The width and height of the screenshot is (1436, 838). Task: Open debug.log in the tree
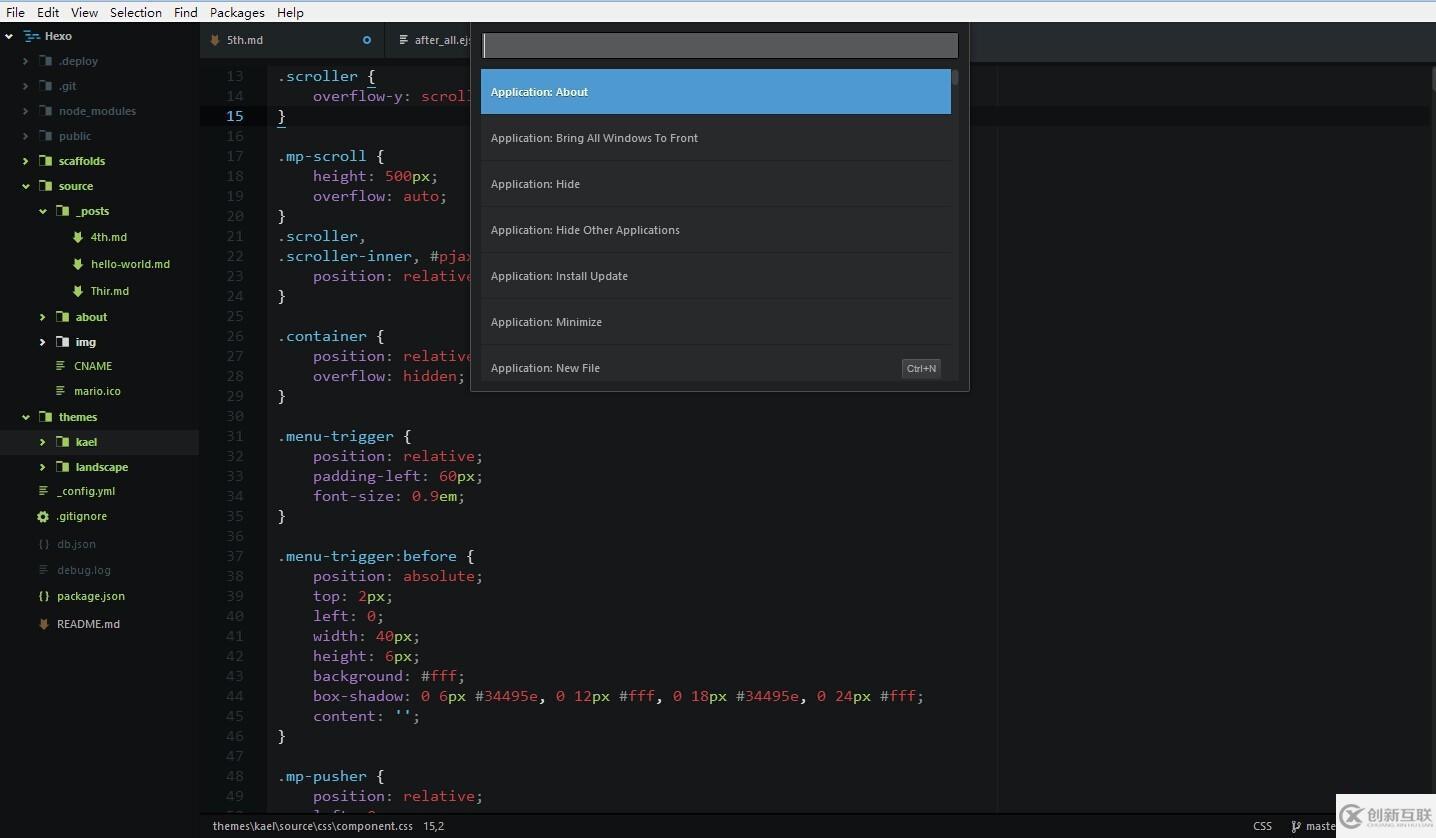(84, 570)
